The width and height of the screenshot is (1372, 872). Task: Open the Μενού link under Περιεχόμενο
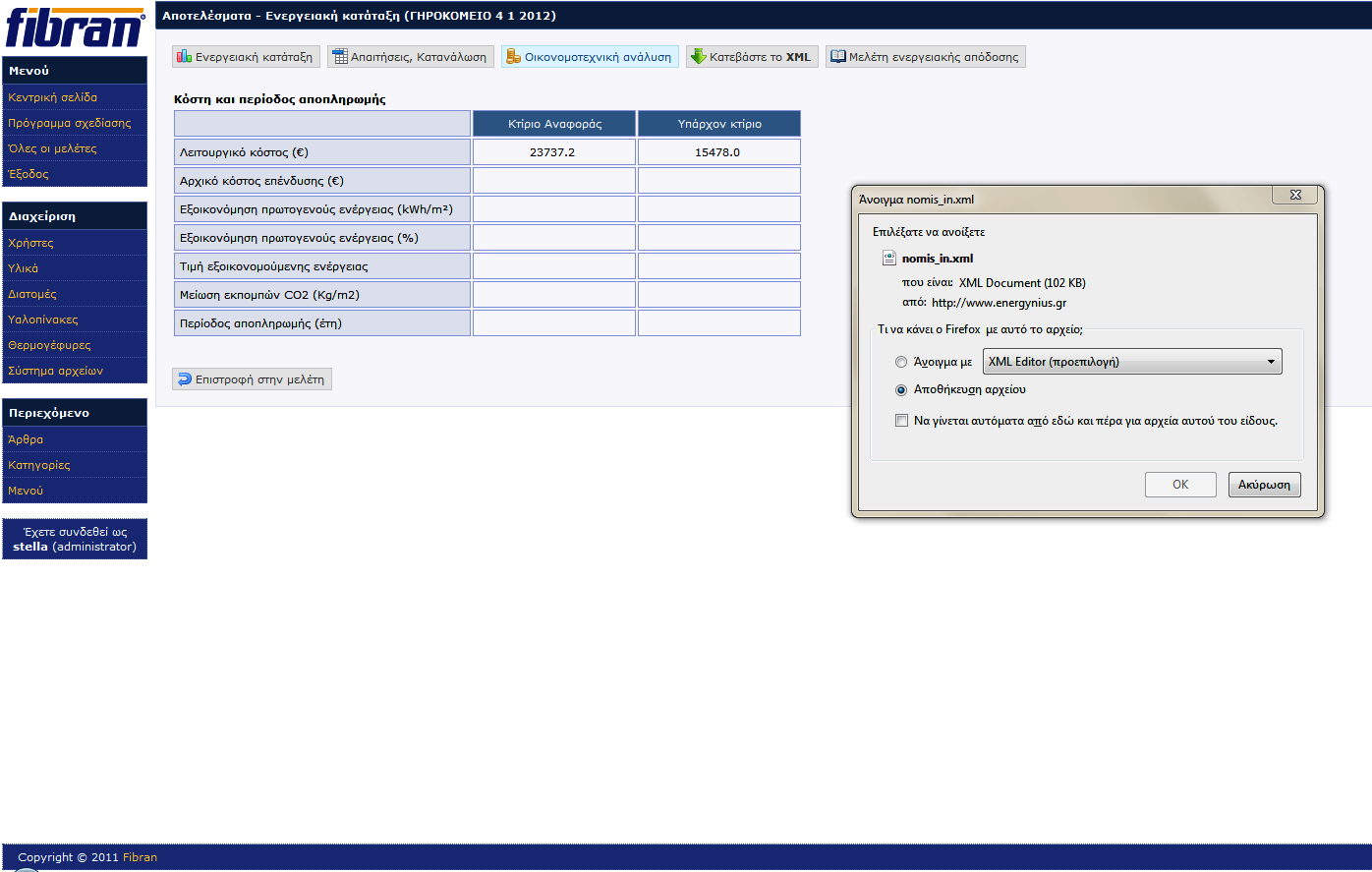point(26,491)
